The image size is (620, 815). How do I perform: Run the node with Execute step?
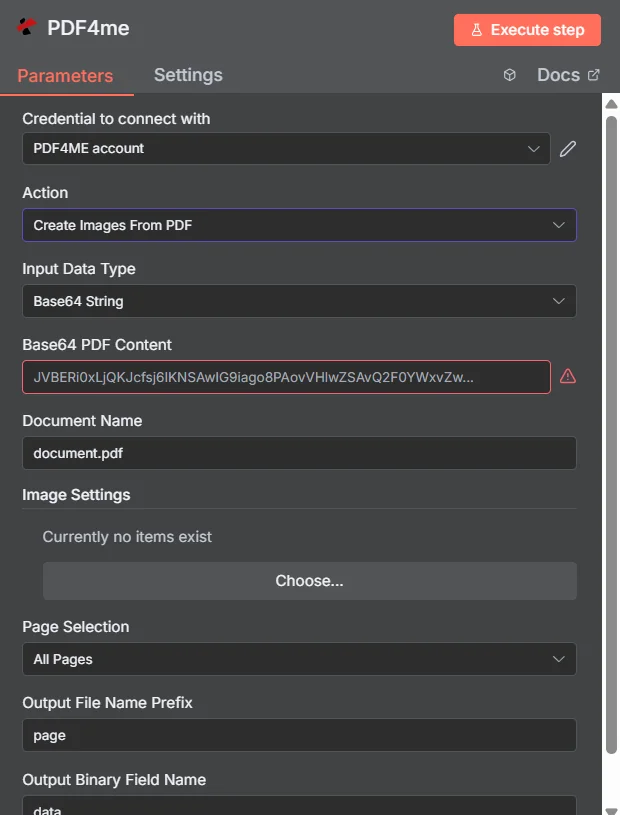pyautogui.click(x=527, y=30)
